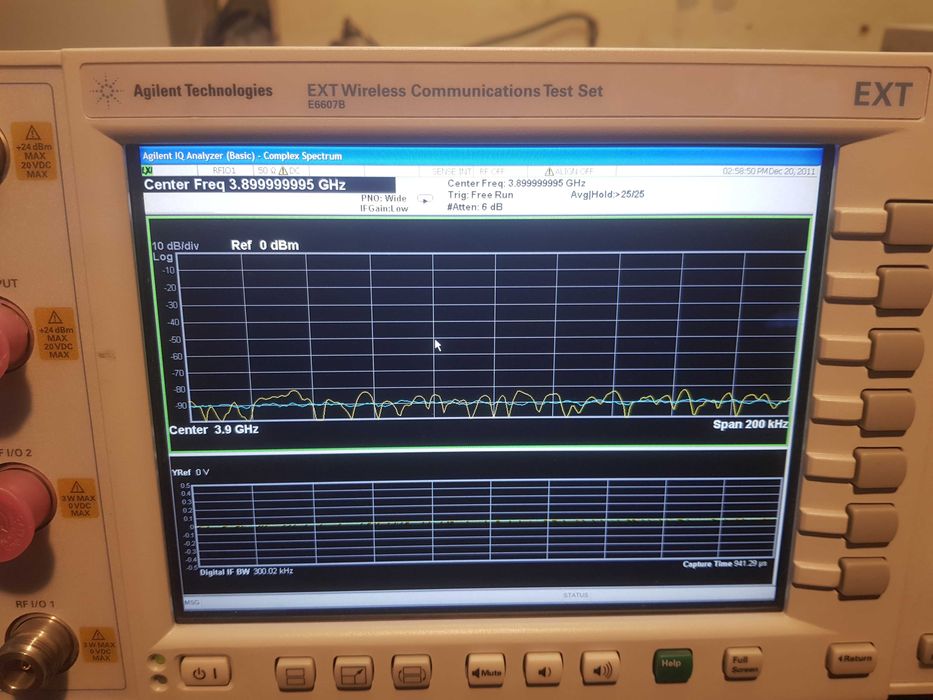Image resolution: width=933 pixels, height=700 pixels.
Task: Click the second 'Center Freq: 3.899999995 GHz' readout
Action: pyautogui.click(x=516, y=183)
